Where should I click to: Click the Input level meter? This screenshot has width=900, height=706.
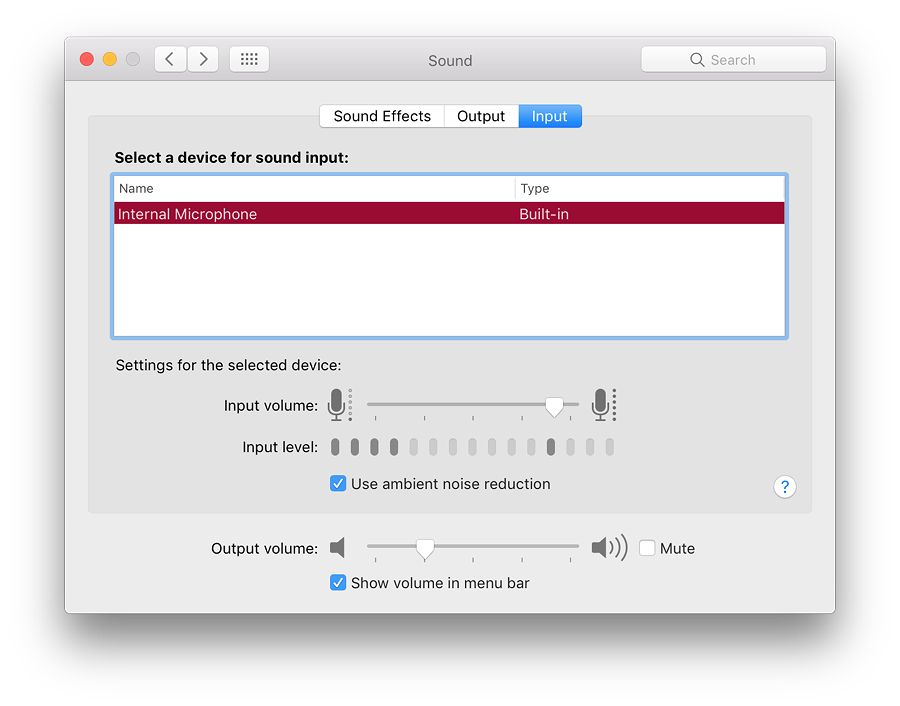(x=472, y=447)
